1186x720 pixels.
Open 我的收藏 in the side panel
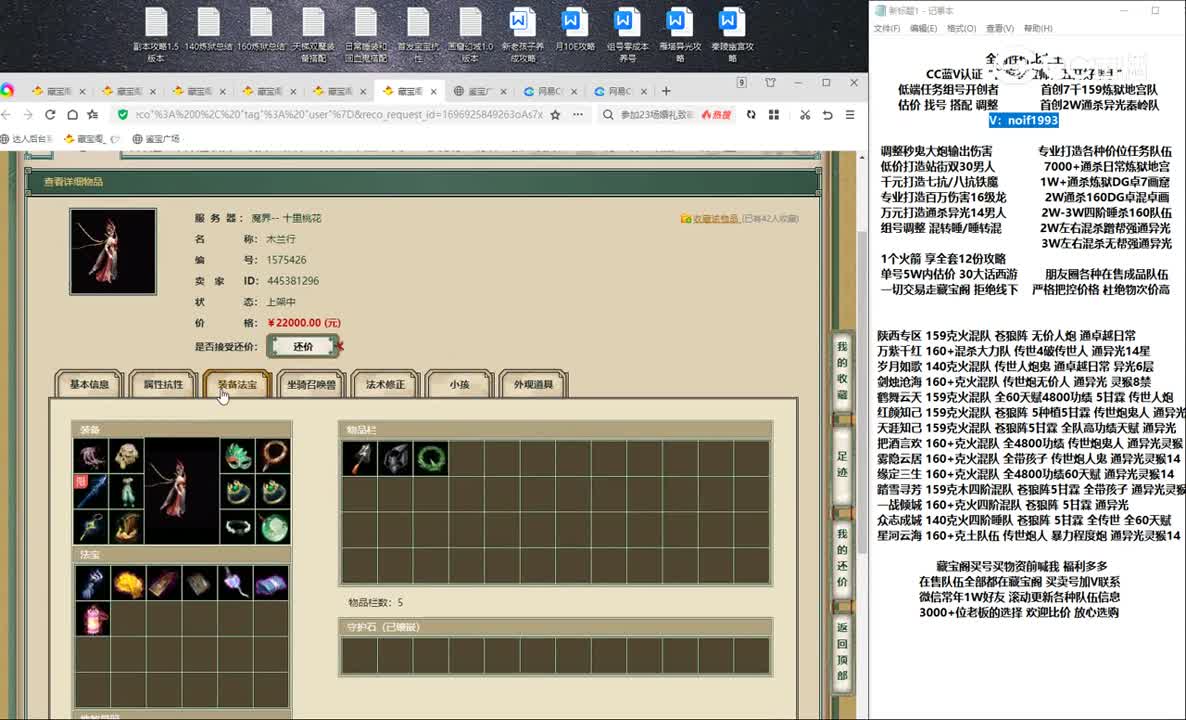842,371
